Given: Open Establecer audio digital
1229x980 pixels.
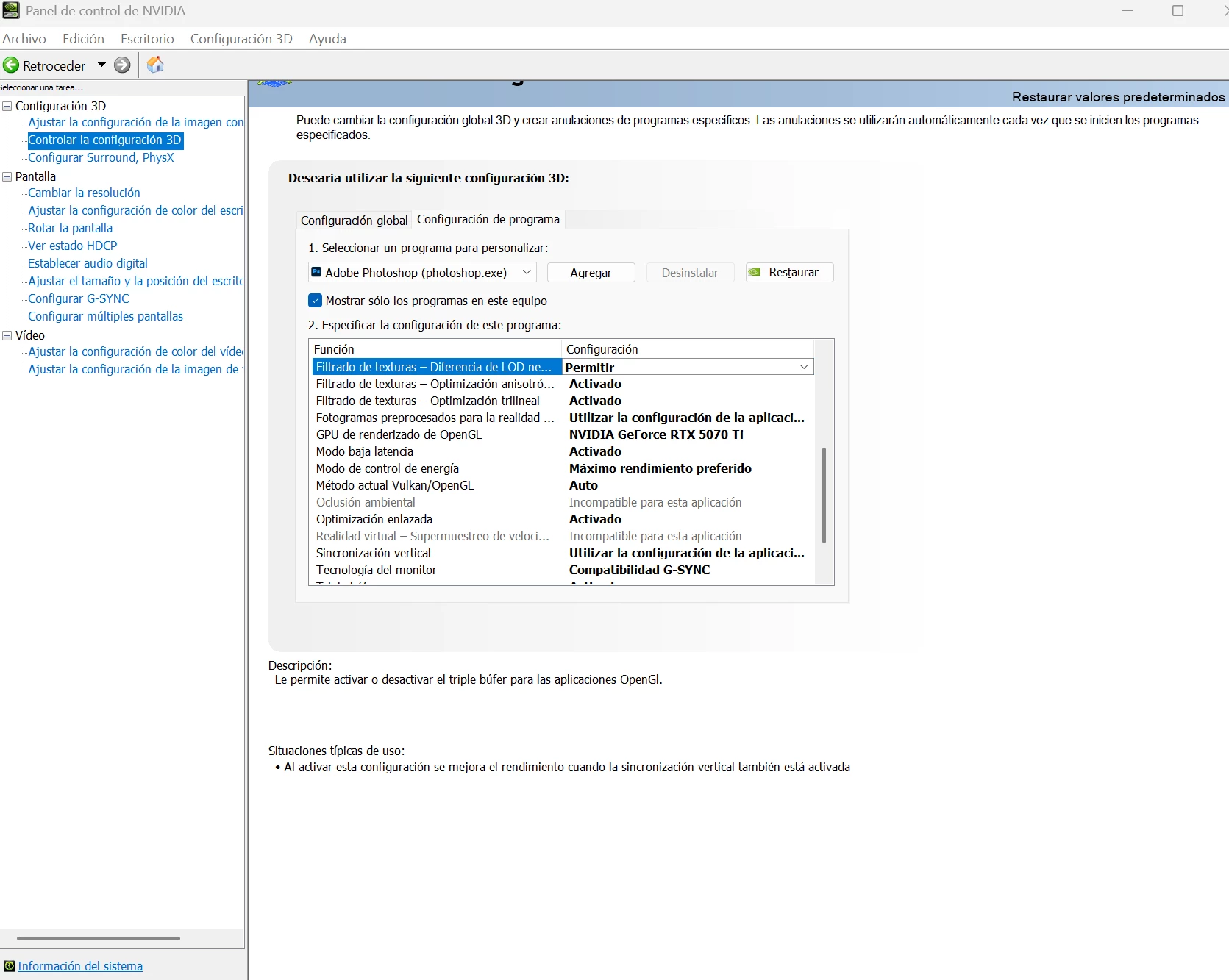Looking at the screenshot, I should pos(88,263).
